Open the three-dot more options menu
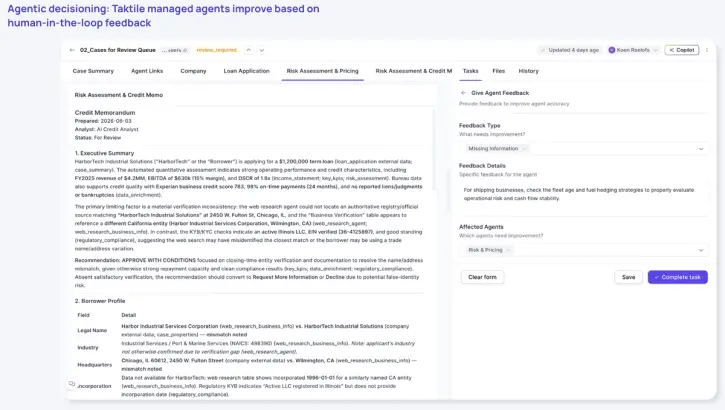 coord(707,50)
